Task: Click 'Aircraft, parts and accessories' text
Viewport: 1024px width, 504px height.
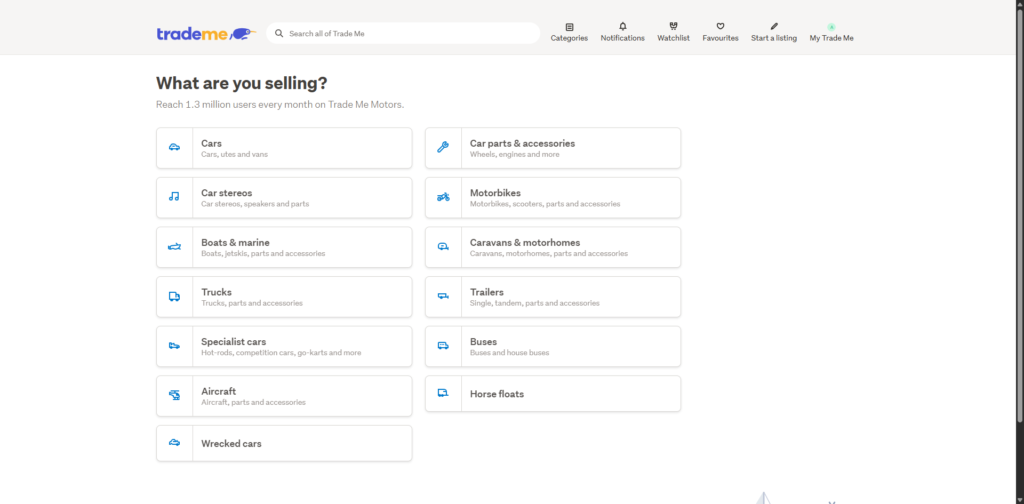Action: [x=253, y=403]
